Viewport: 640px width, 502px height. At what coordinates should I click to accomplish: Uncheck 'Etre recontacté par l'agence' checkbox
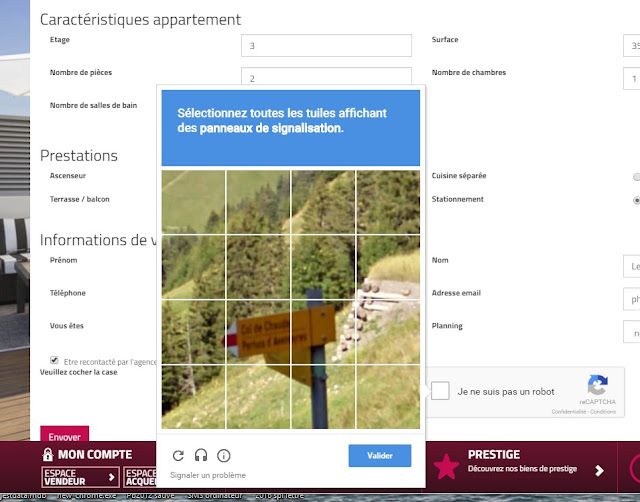(54, 360)
